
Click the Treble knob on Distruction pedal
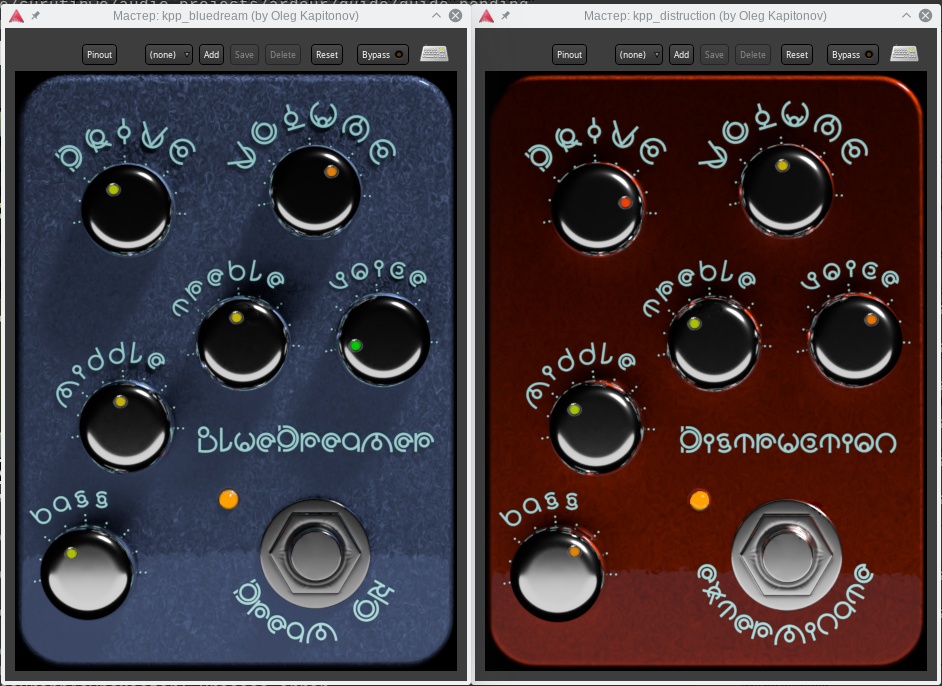click(714, 343)
